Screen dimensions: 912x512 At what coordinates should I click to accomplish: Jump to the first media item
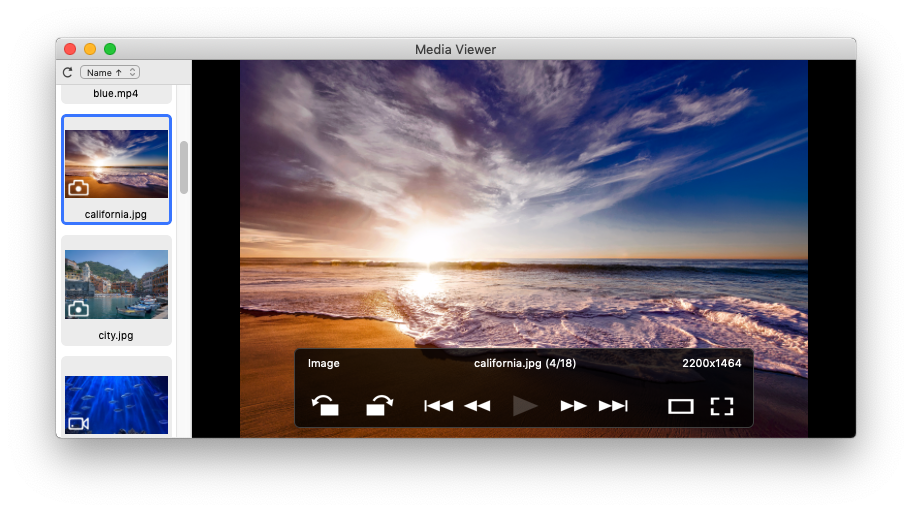tap(439, 406)
